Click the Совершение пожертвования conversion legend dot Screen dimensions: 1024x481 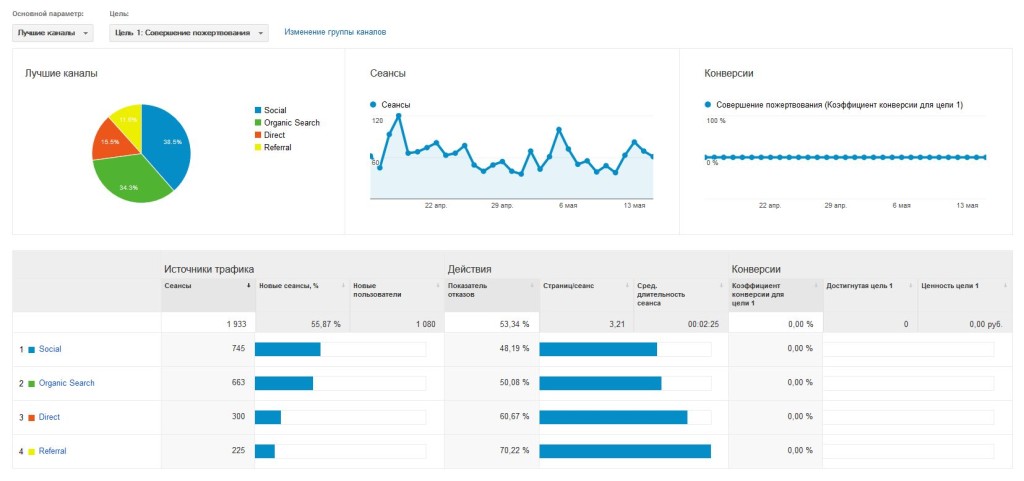pos(708,105)
